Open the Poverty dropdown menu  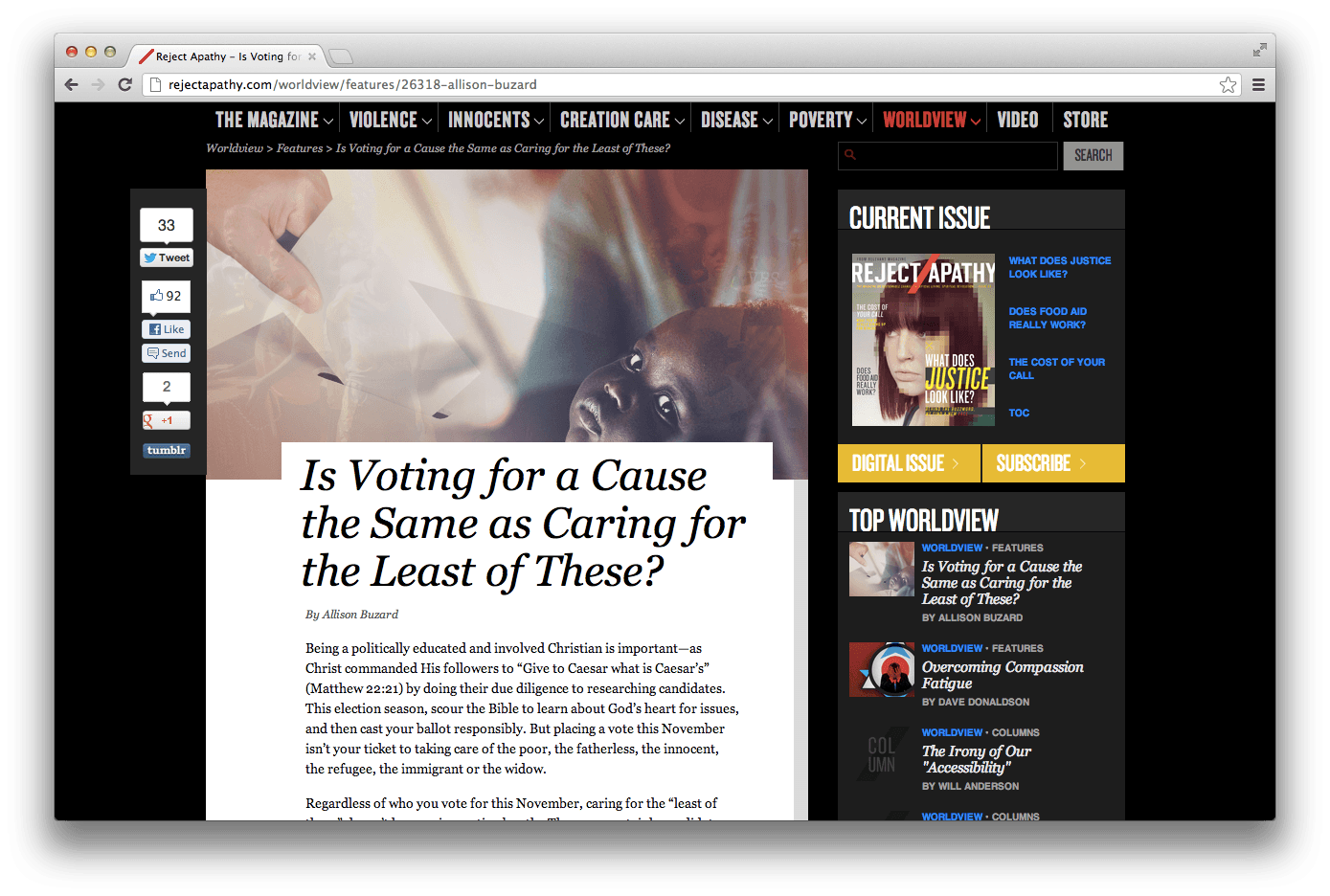click(x=827, y=120)
